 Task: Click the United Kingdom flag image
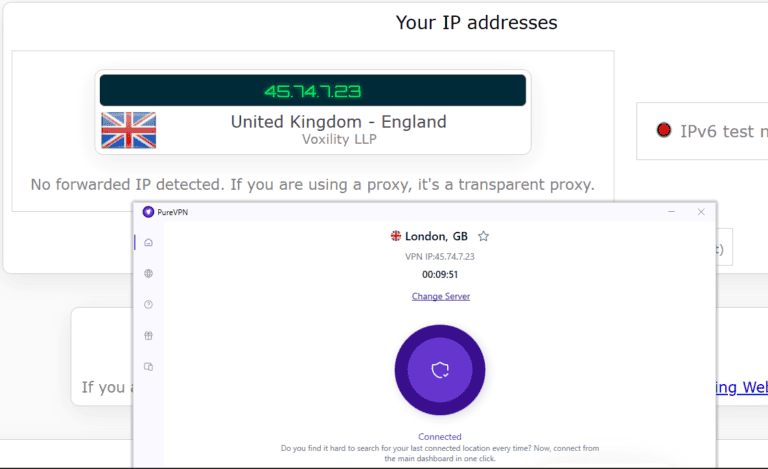pyautogui.click(x=129, y=131)
